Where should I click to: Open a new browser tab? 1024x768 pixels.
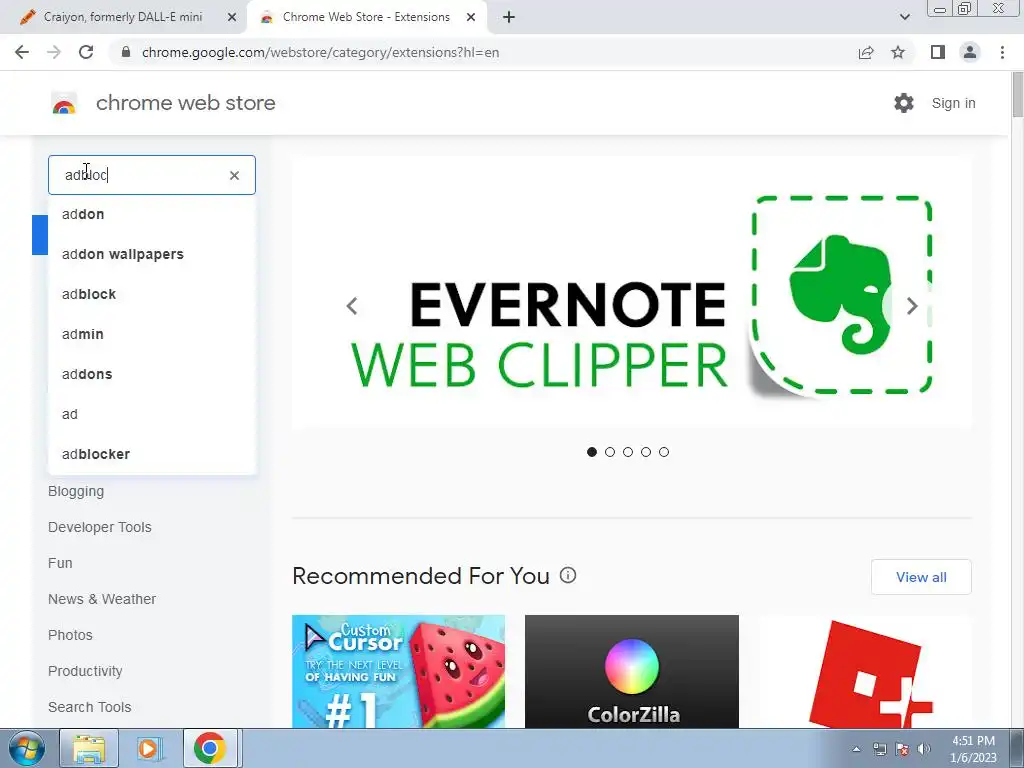tap(509, 18)
